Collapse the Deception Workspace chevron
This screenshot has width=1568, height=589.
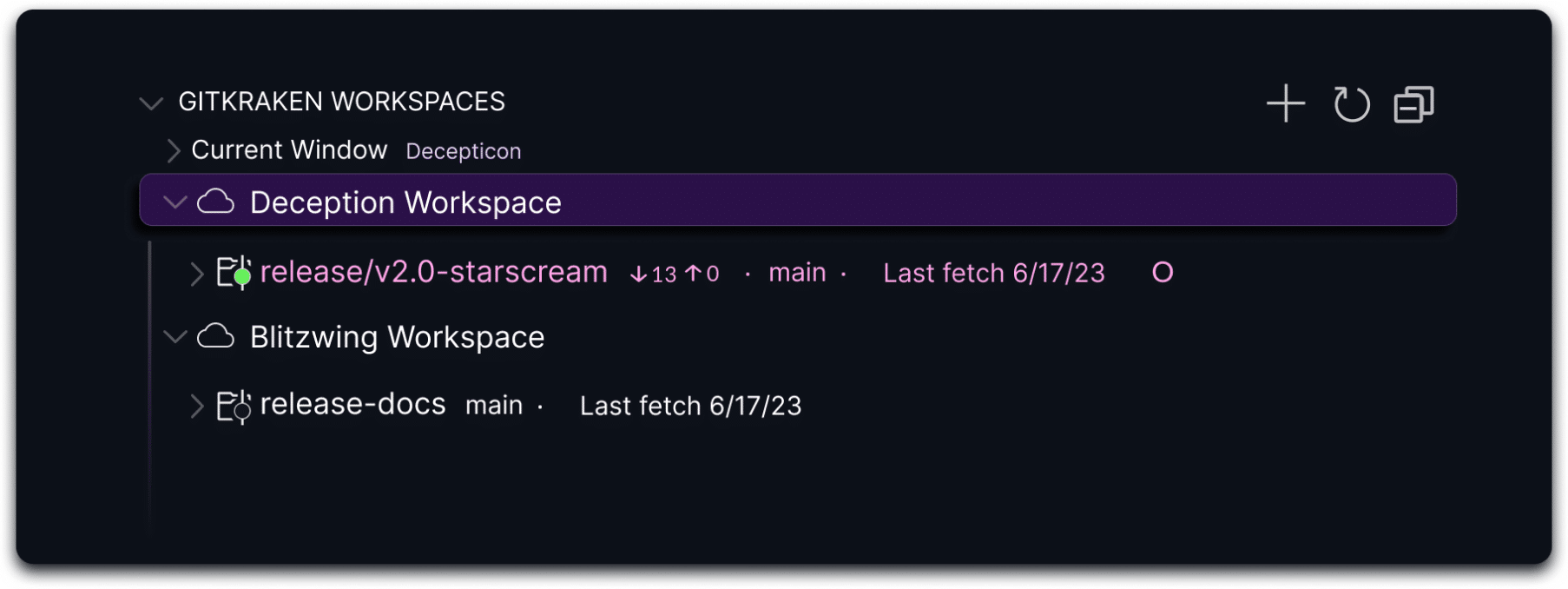pyautogui.click(x=175, y=202)
